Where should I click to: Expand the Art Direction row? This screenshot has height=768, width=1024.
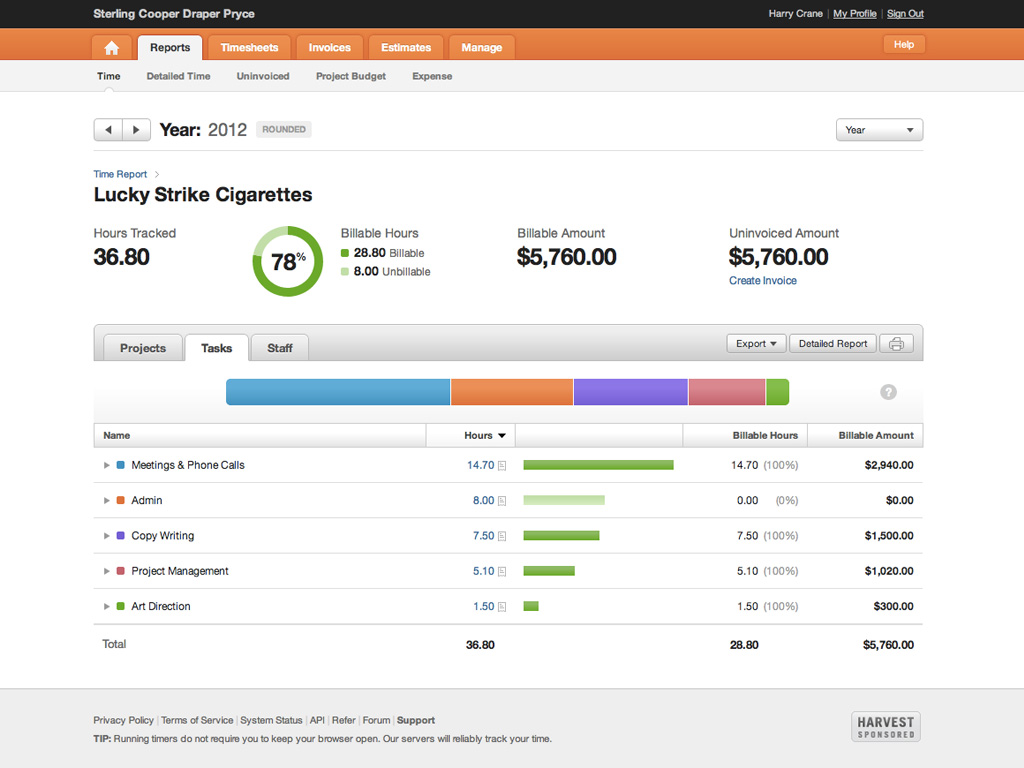[x=106, y=606]
